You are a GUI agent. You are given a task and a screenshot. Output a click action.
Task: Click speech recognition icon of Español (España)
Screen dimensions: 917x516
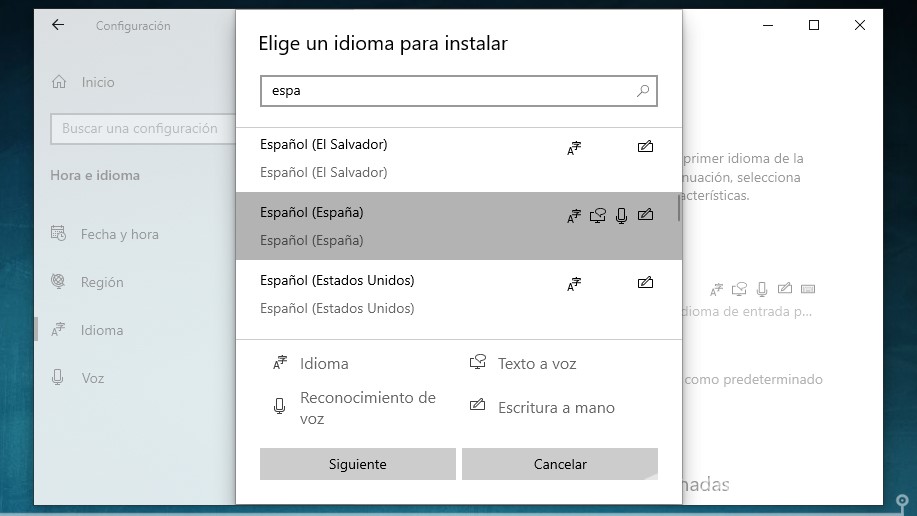(x=621, y=216)
